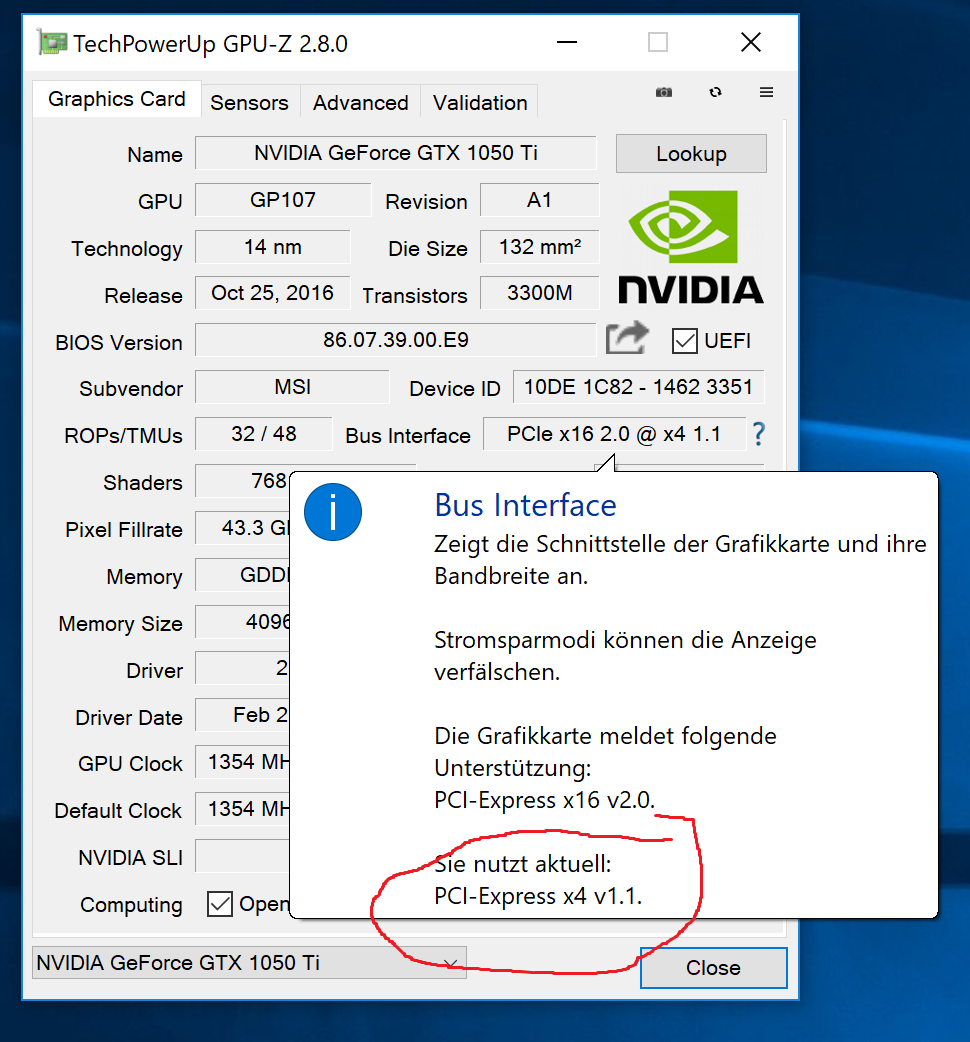This screenshot has width=970, height=1042.
Task: Click the Lookup button
Action: point(691,154)
